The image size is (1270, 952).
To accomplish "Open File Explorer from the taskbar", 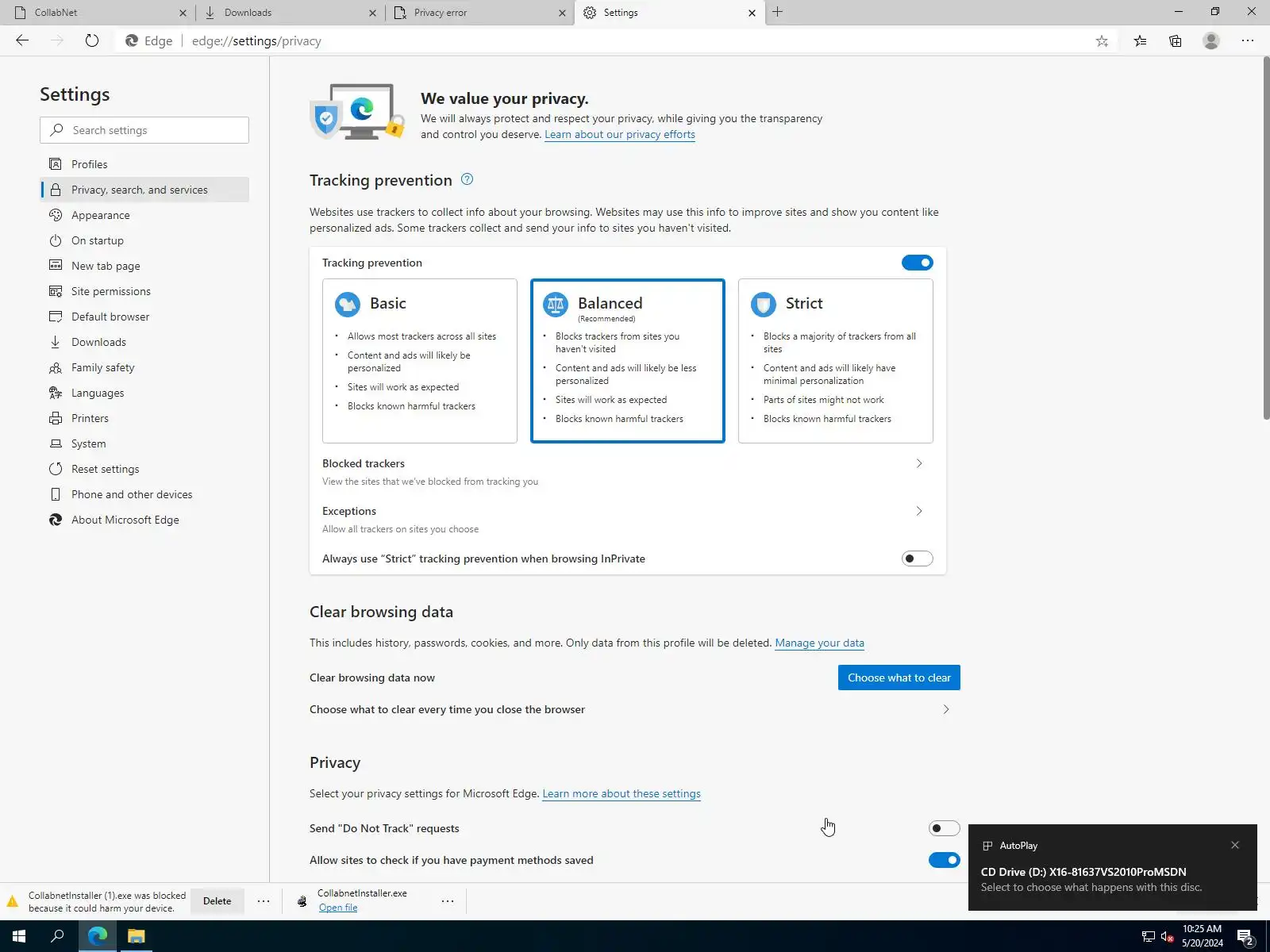I will (x=137, y=936).
